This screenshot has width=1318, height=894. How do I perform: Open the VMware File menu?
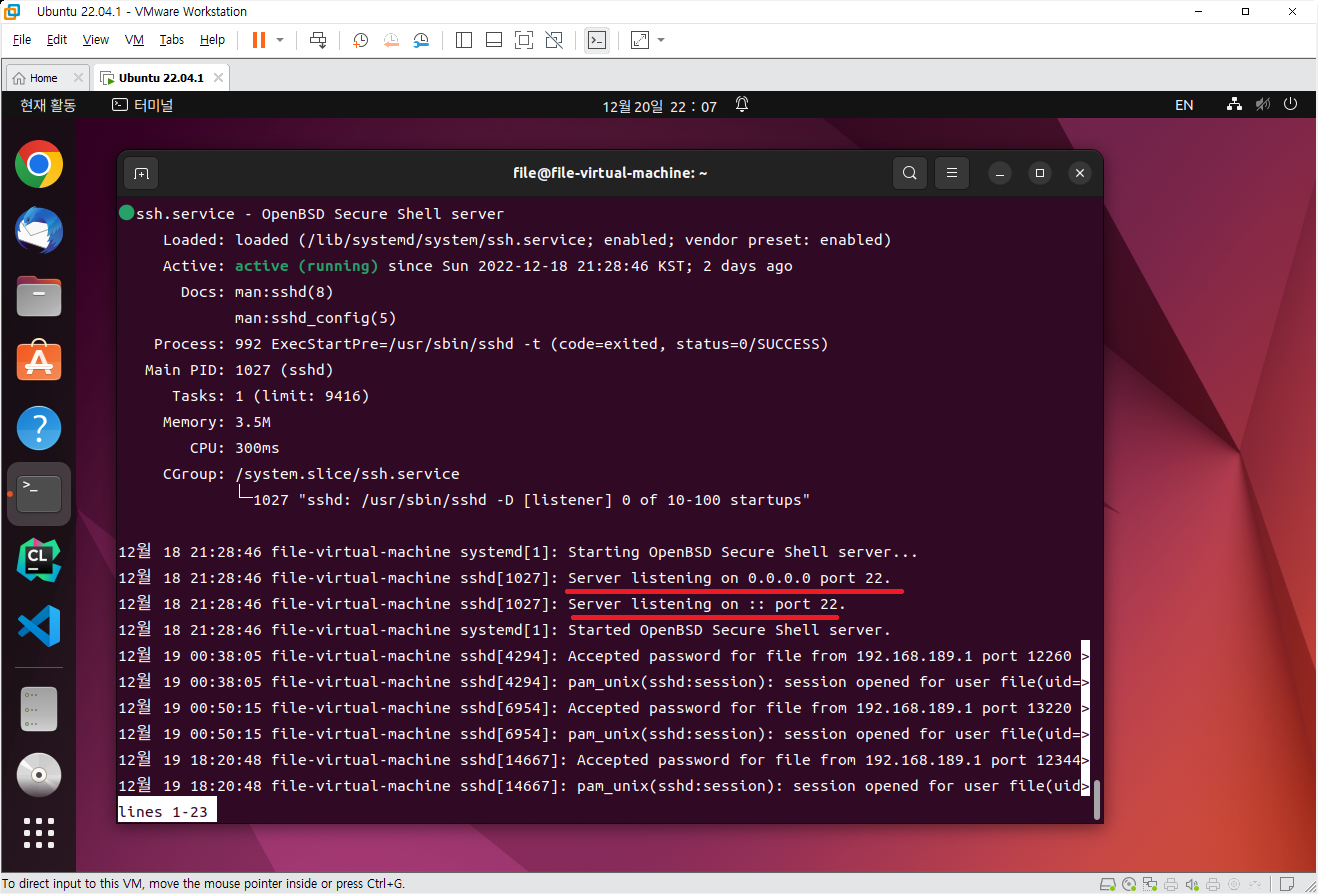tap(22, 40)
